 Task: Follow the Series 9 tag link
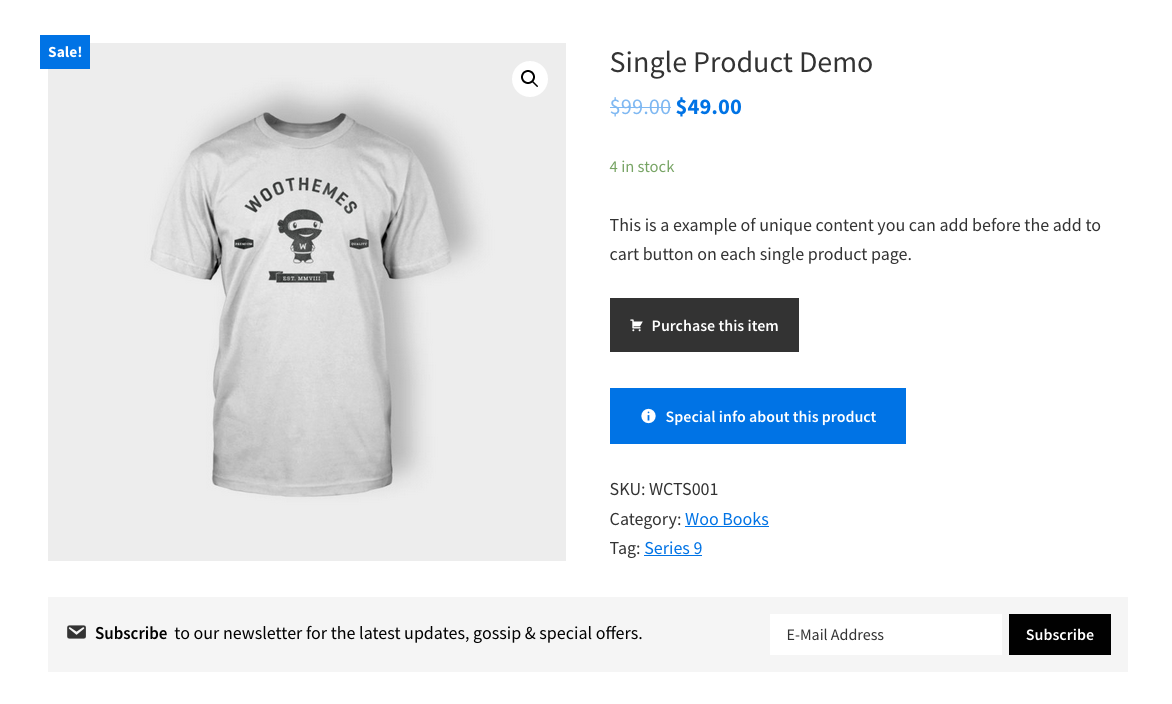coord(672,548)
